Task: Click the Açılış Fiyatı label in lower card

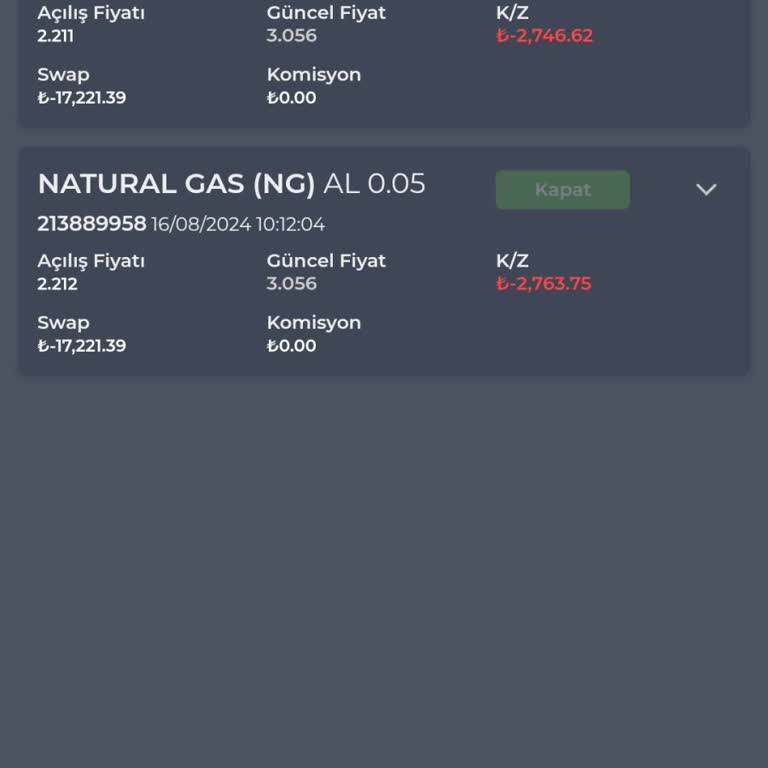Action: click(x=91, y=261)
